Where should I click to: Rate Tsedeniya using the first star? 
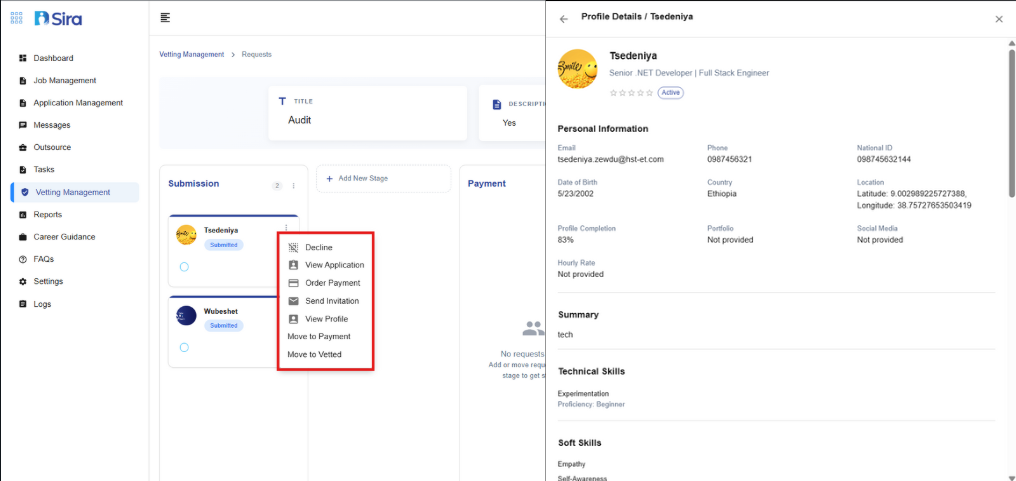(613, 93)
